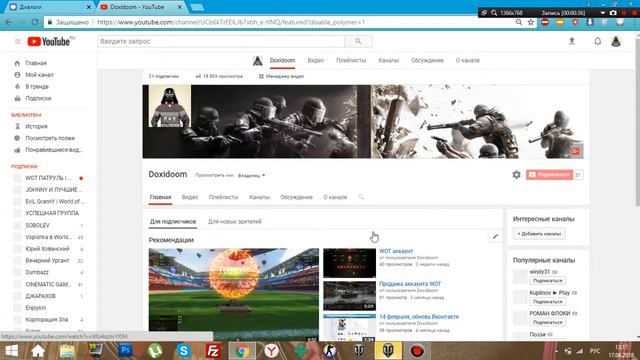Click the zoom magnifier in address bar

click(x=519, y=22)
